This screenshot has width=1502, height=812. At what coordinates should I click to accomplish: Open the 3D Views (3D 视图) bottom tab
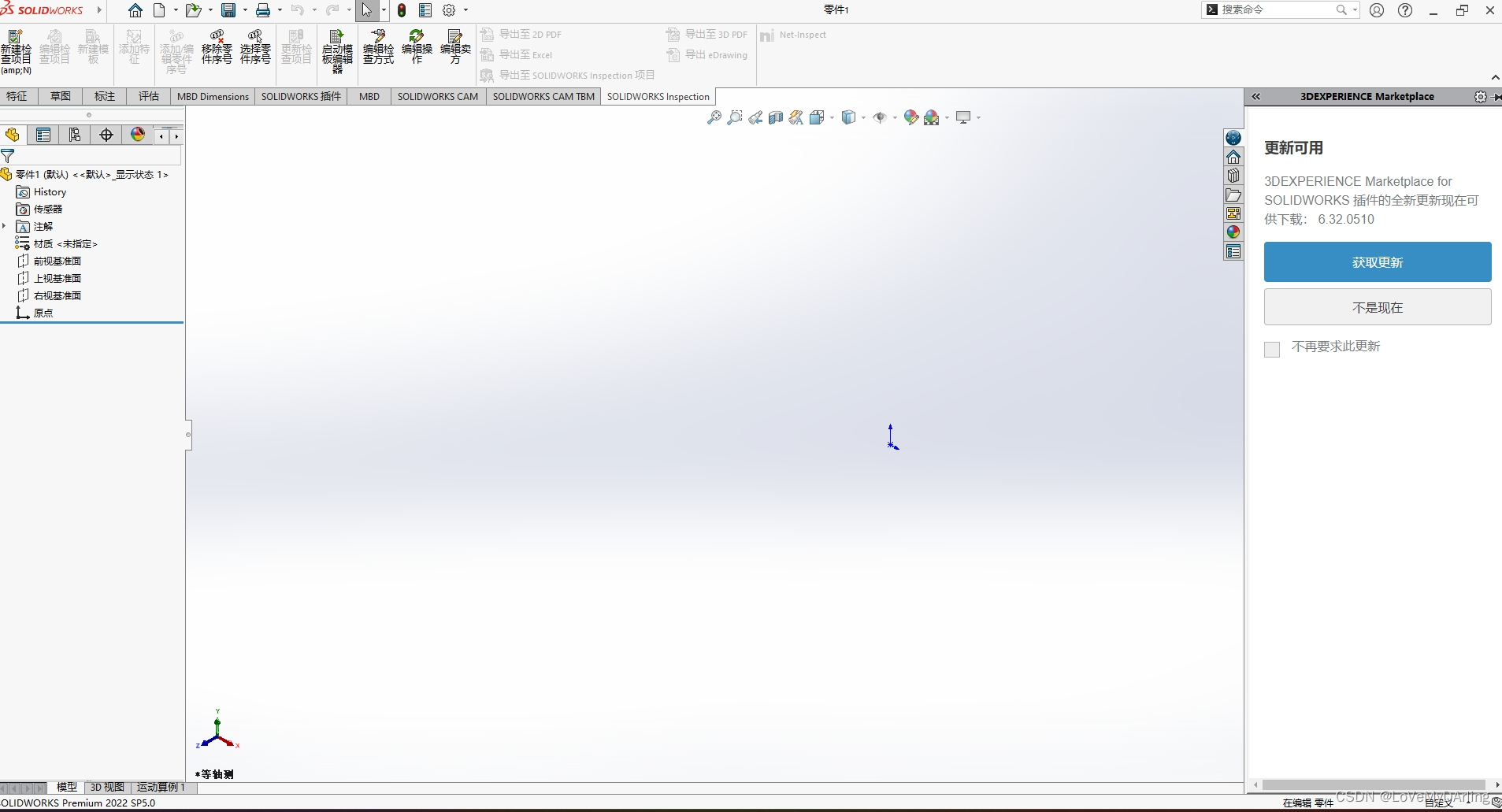(107, 787)
